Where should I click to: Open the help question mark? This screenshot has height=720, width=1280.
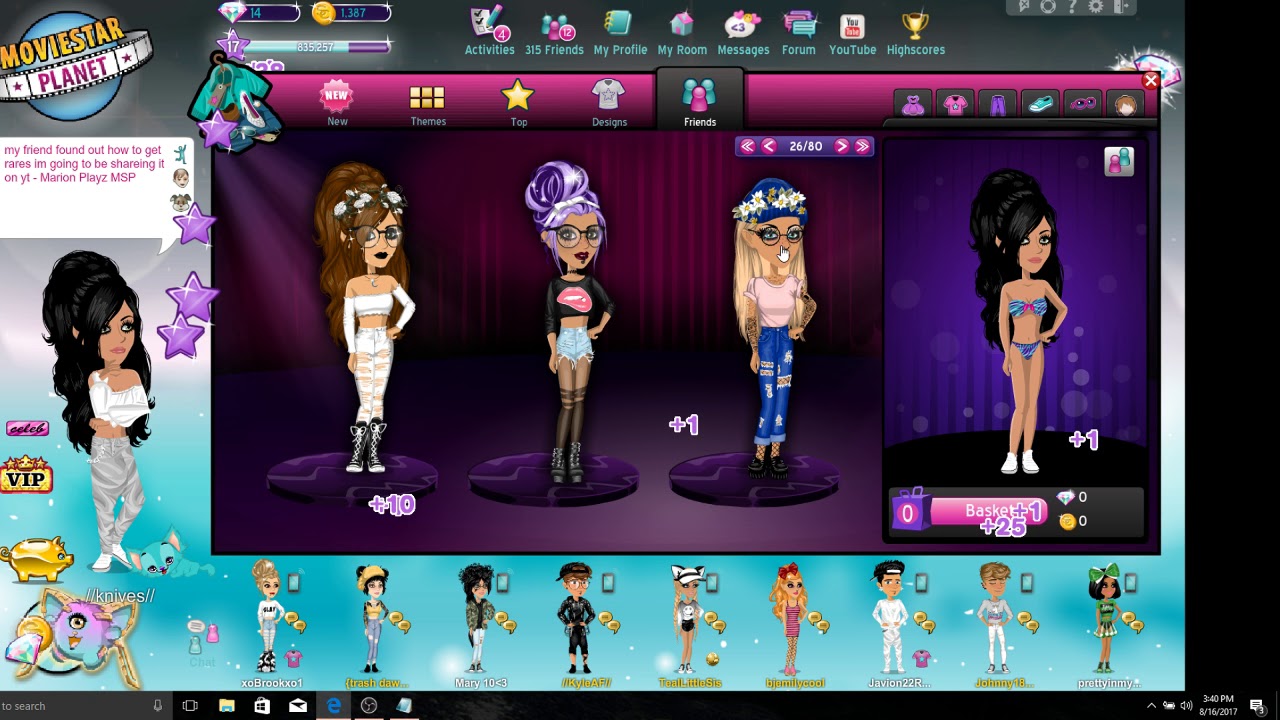tap(1071, 7)
